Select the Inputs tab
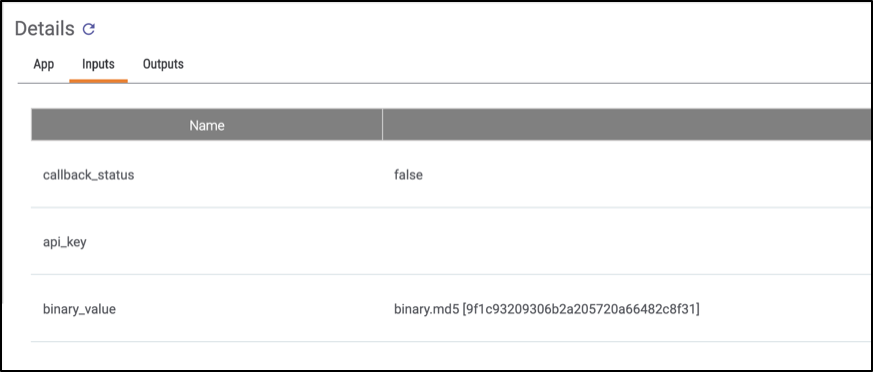This screenshot has width=873, height=372. tap(99, 64)
